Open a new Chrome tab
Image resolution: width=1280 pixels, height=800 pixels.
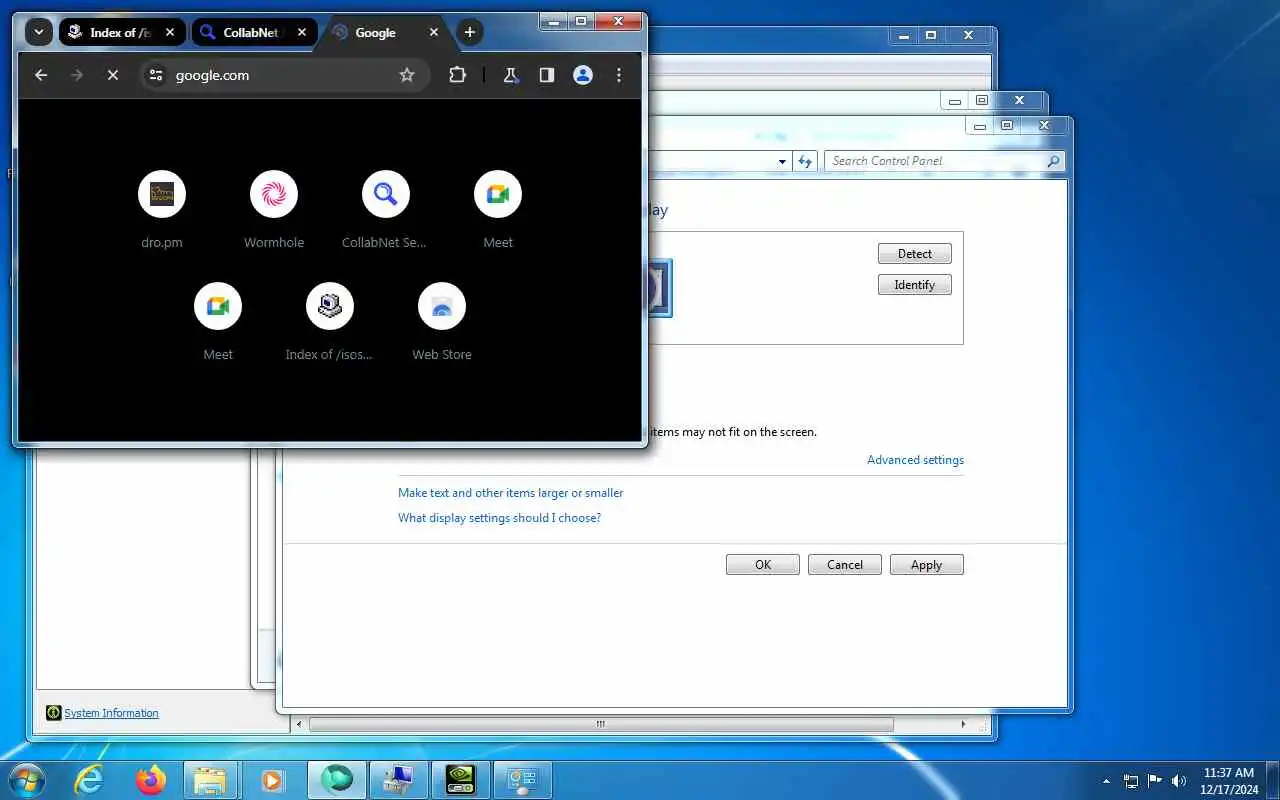(x=470, y=32)
